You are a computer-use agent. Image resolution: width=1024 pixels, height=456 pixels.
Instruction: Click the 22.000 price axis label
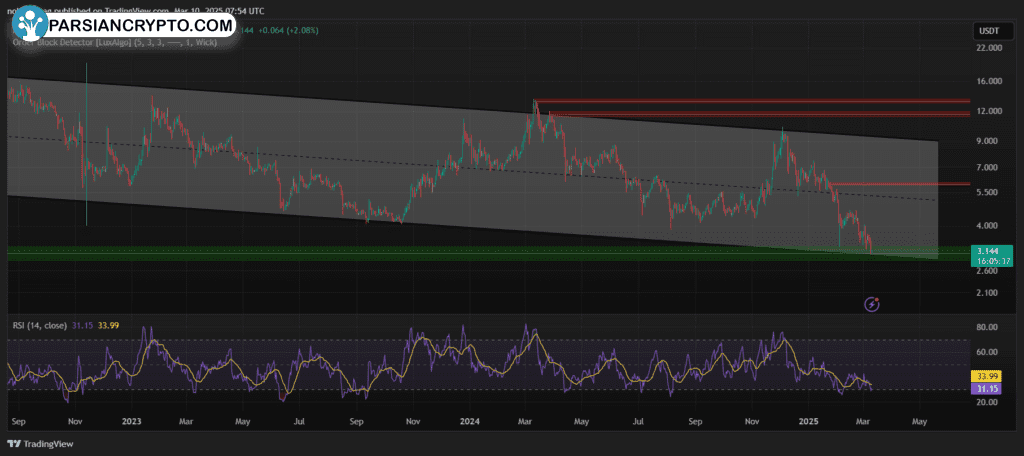point(989,48)
